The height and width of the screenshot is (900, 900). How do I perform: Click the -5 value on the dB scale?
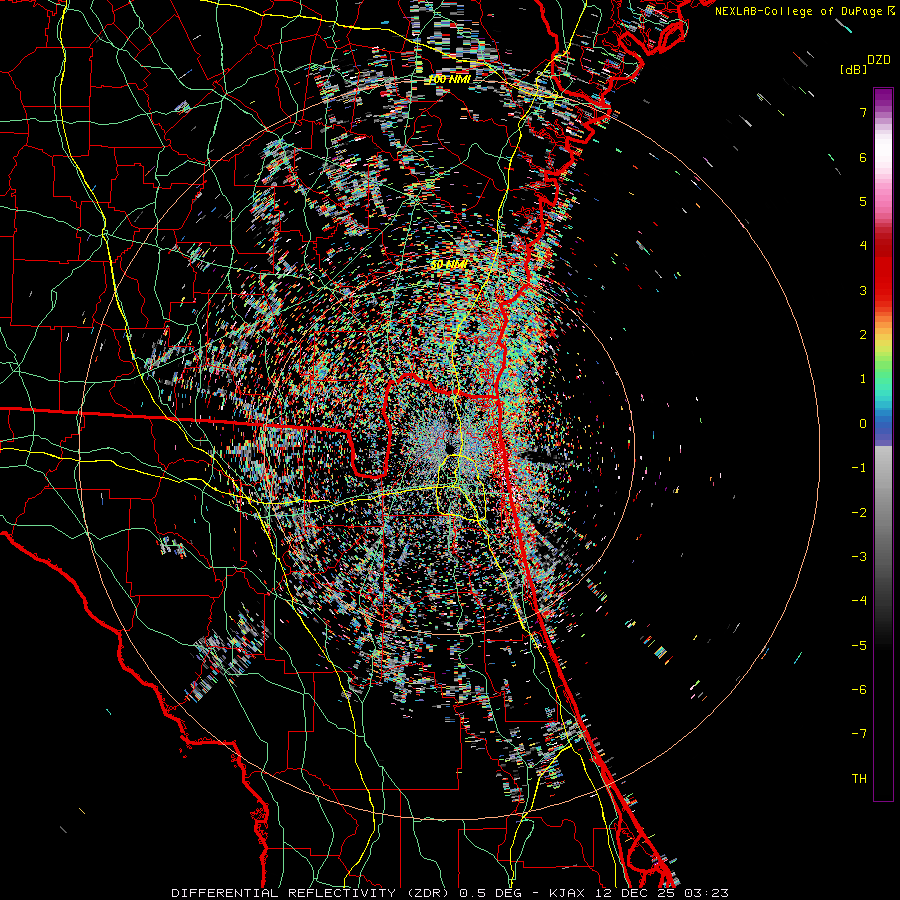(x=859, y=645)
